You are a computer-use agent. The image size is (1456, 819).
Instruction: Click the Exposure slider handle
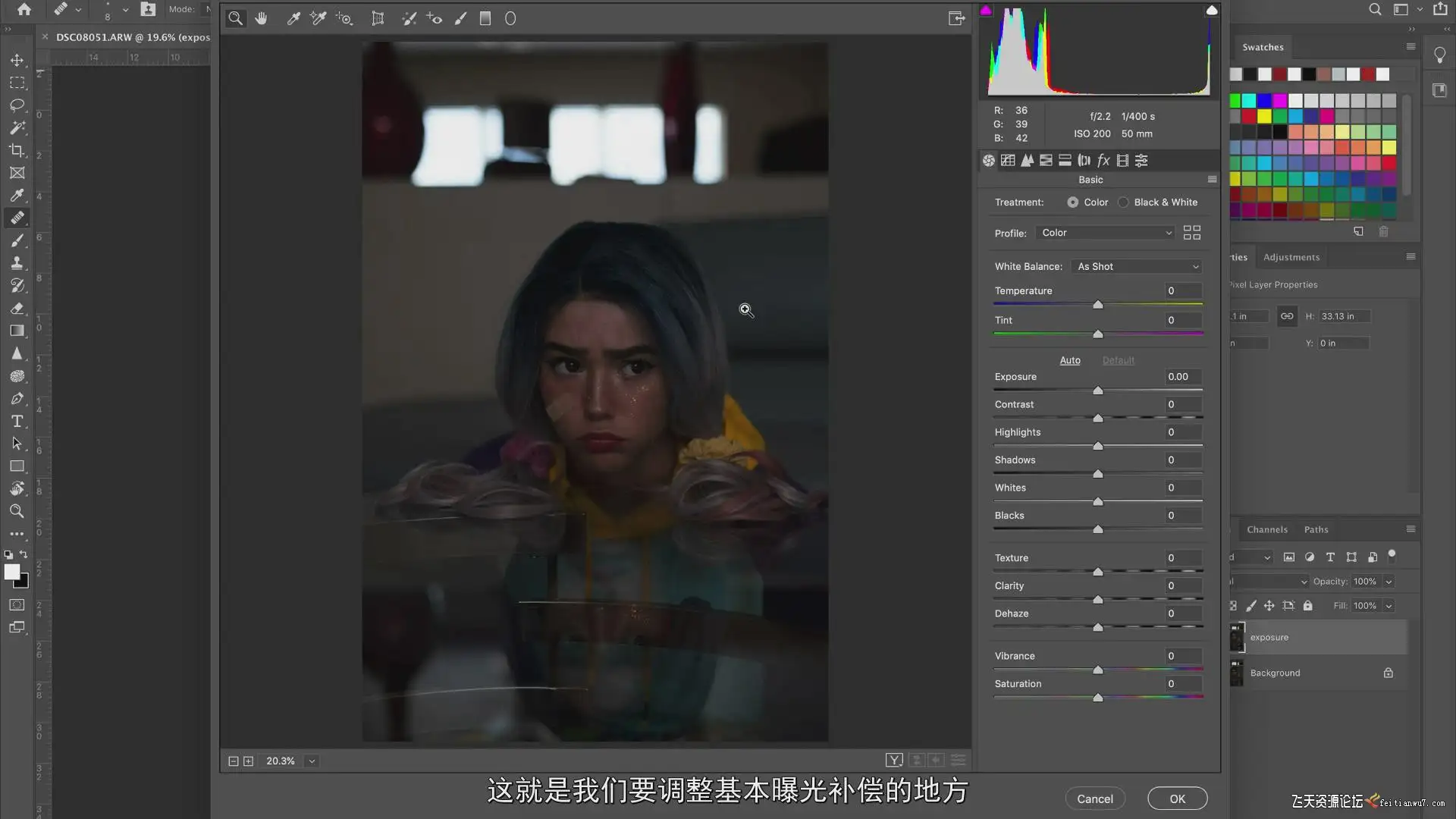click(x=1097, y=391)
